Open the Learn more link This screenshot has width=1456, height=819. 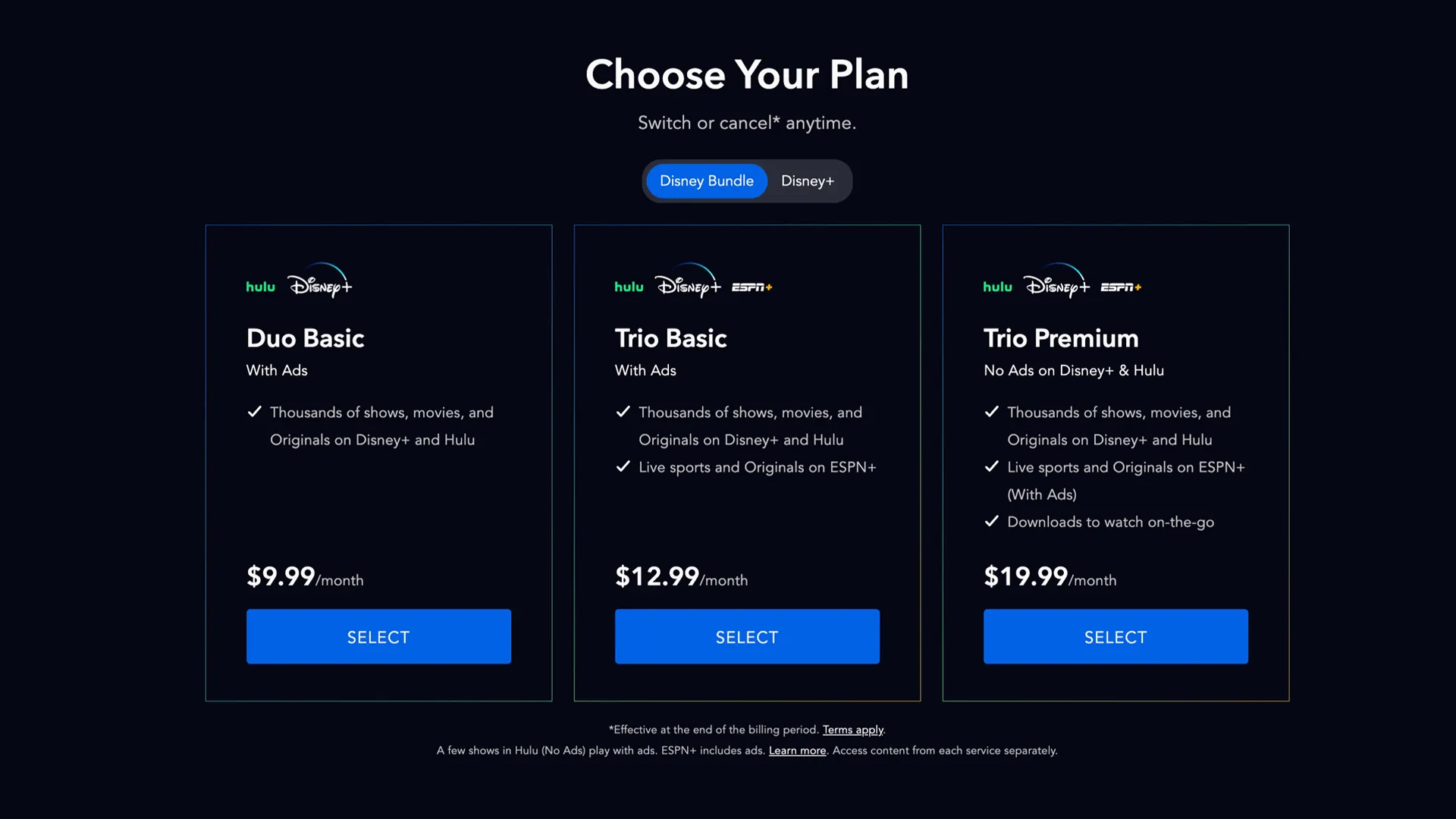(797, 750)
